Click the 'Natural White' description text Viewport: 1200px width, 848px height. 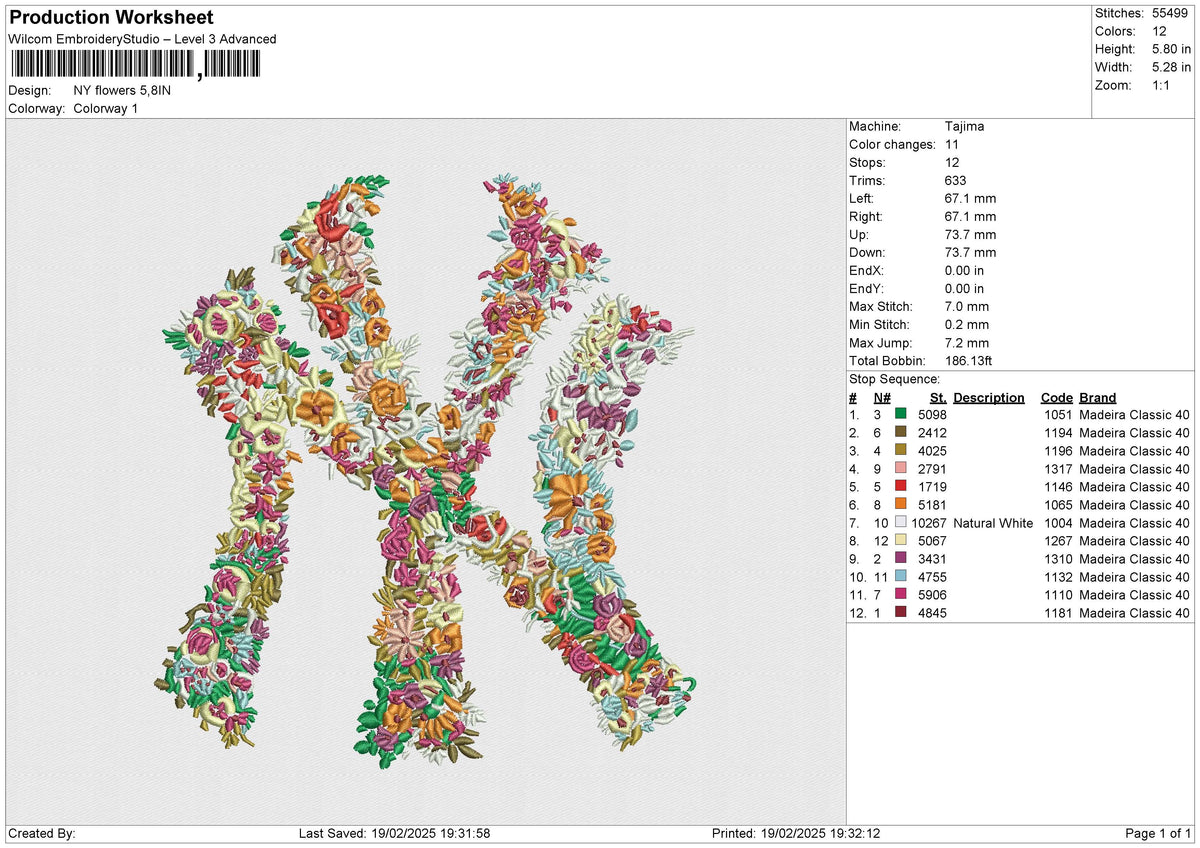[993, 522]
